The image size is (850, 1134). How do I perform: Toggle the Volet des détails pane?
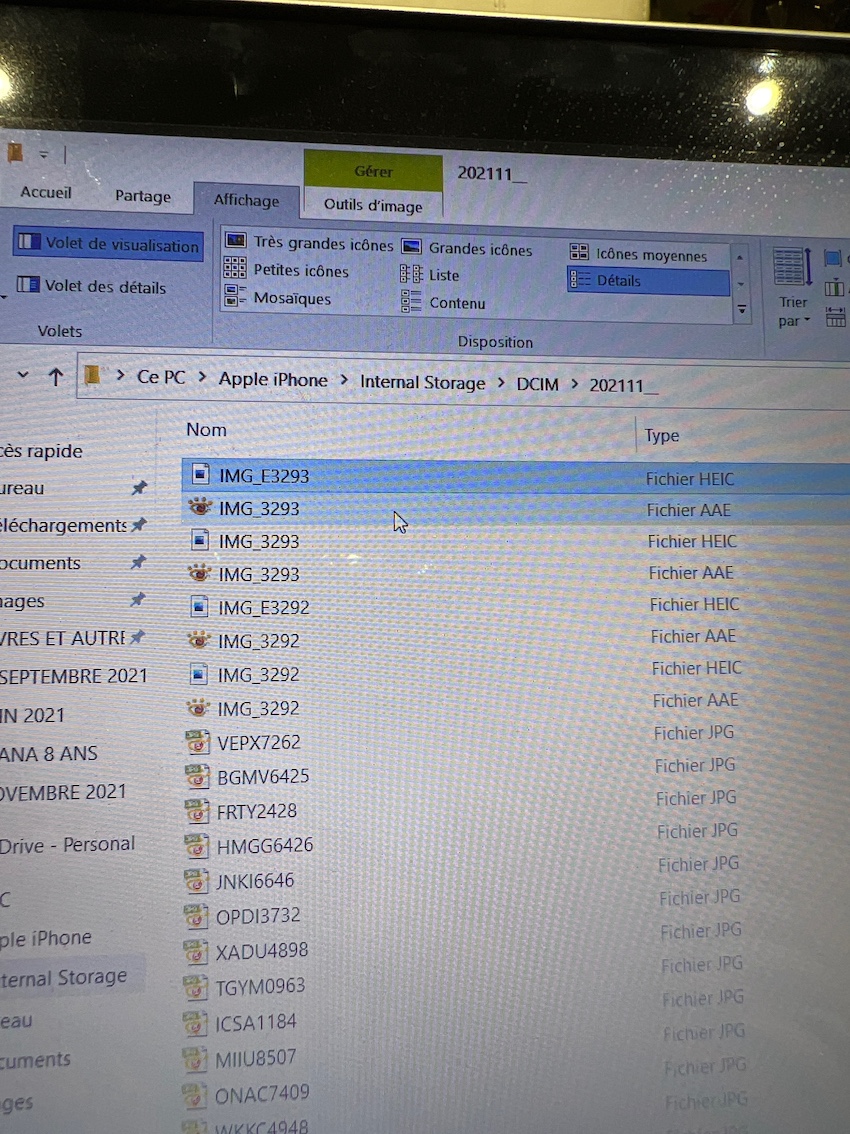91,286
